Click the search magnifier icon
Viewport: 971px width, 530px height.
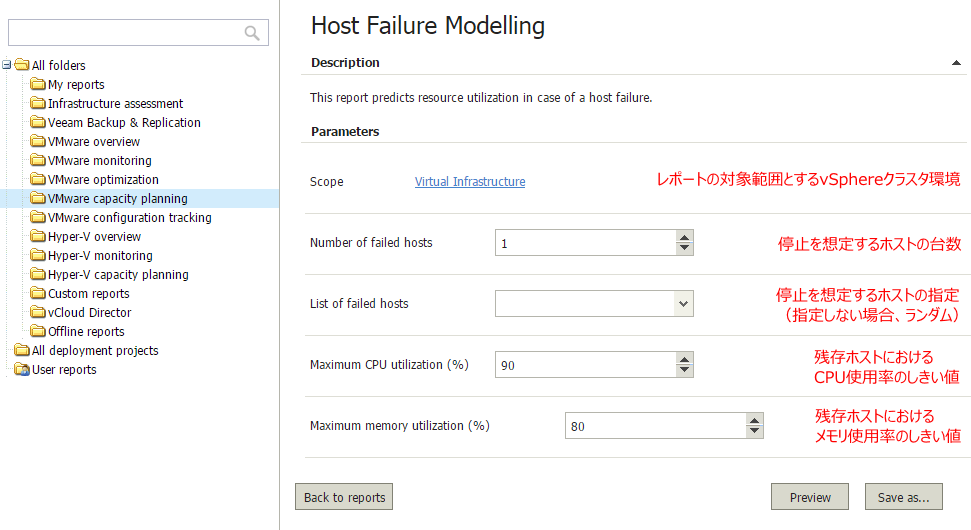click(251, 33)
